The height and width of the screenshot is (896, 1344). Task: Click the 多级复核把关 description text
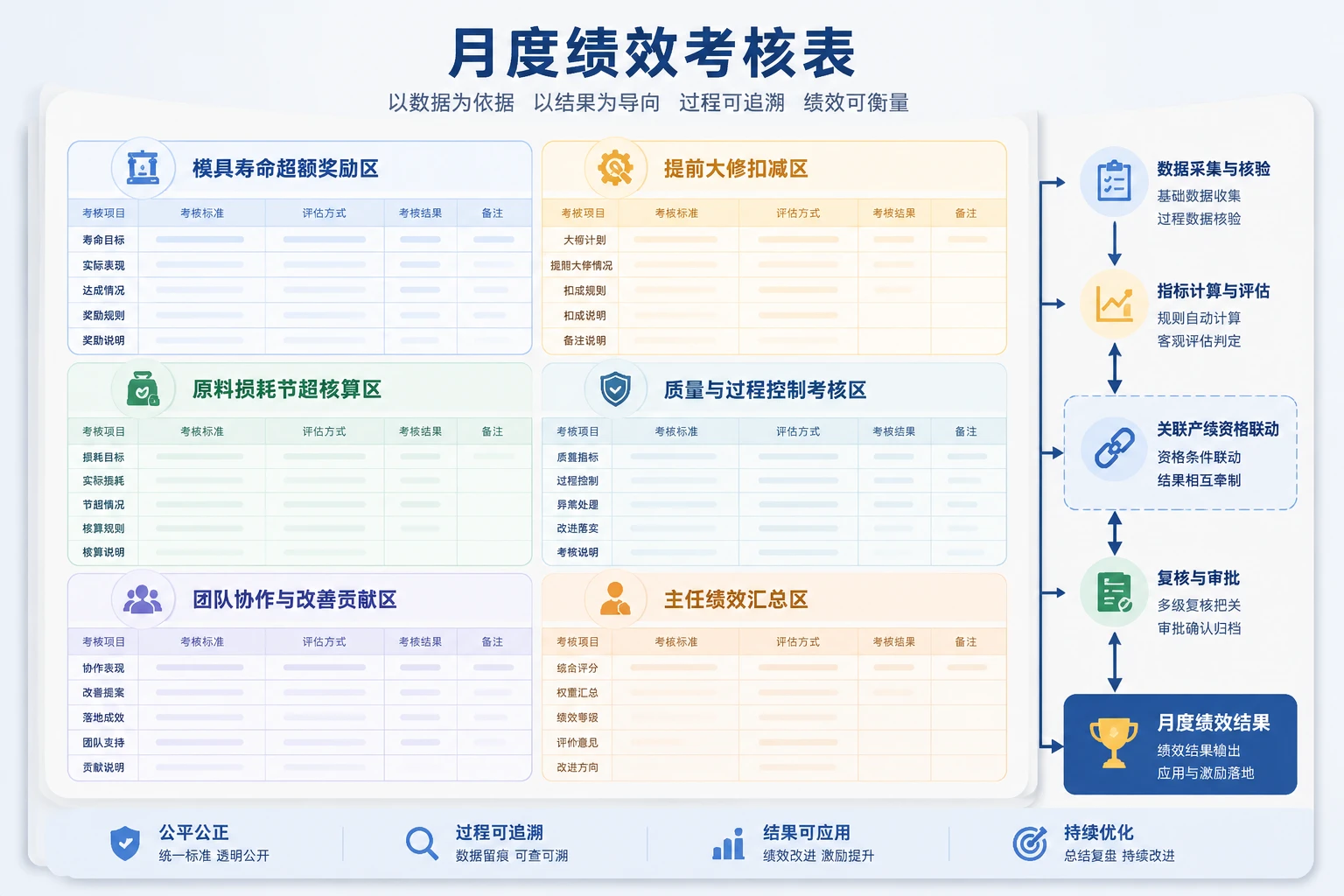1199,605
